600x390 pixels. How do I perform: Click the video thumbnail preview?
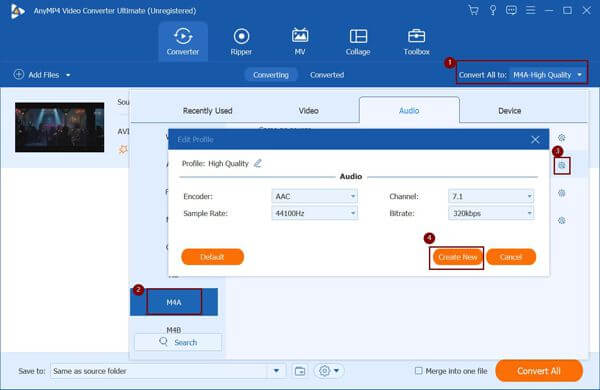coord(59,127)
